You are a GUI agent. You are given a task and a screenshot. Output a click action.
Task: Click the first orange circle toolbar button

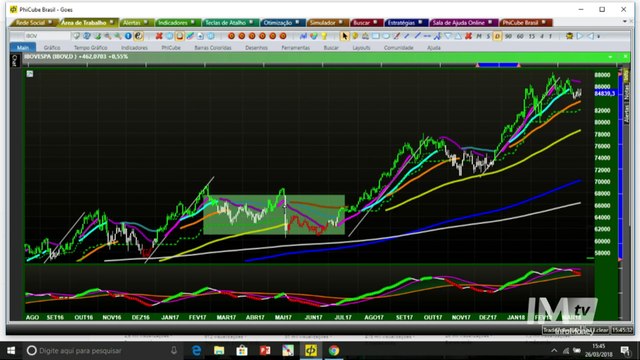click(x=231, y=36)
